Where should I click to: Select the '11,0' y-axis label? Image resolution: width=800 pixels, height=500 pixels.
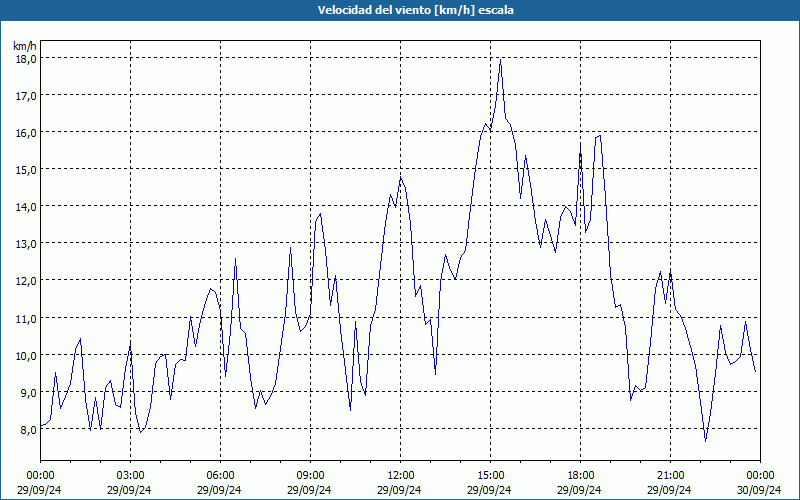(26, 318)
